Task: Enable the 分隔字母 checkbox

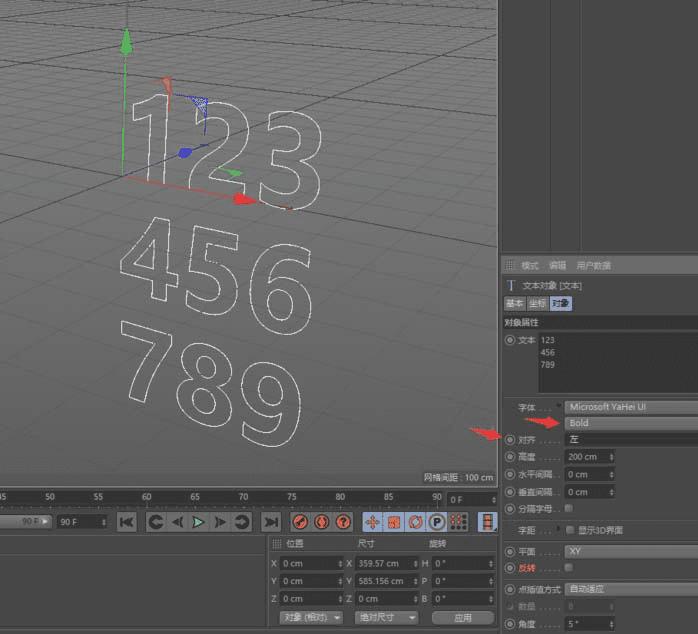Action: tap(569, 508)
